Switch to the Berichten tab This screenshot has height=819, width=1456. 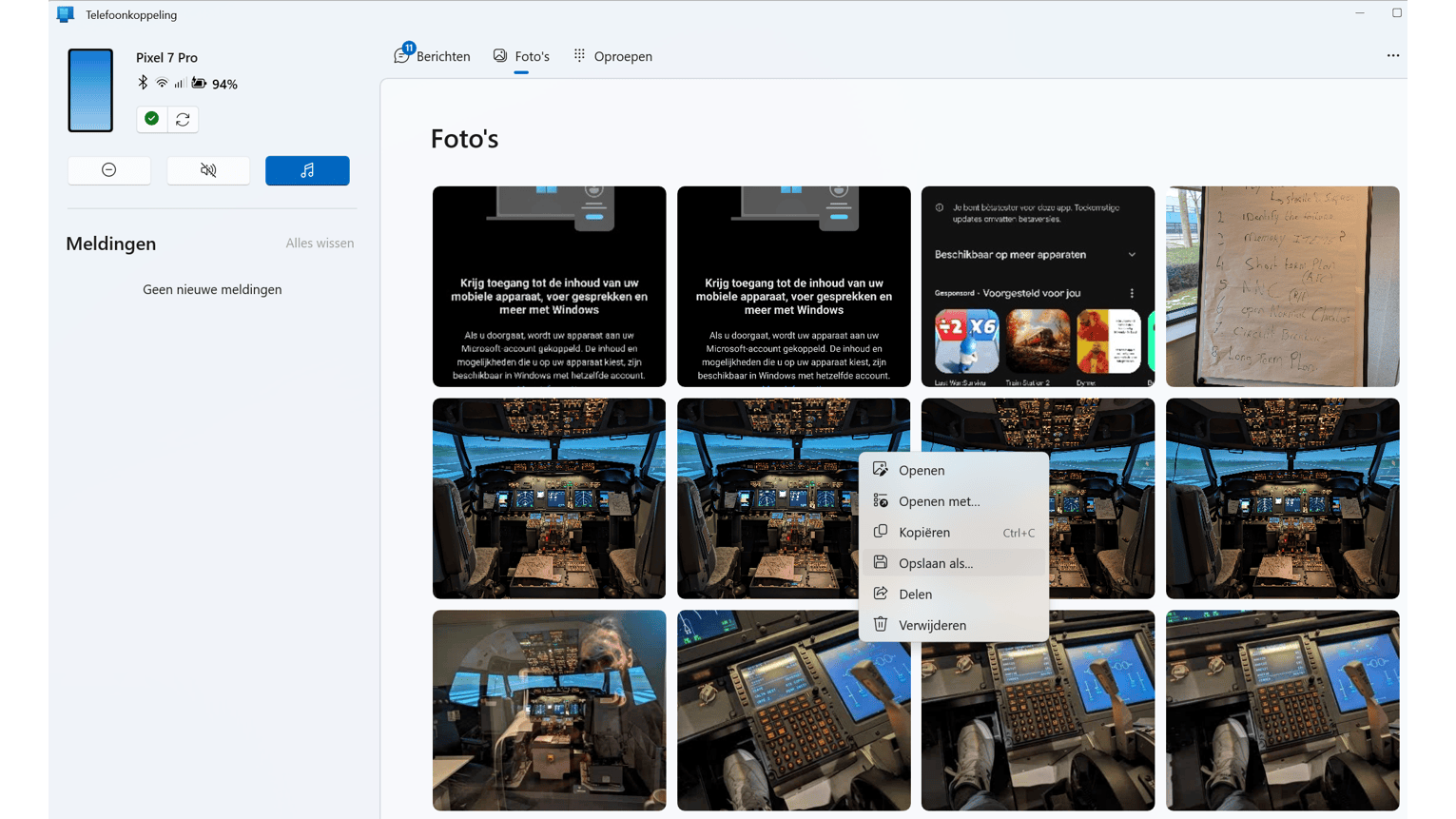[x=433, y=56]
